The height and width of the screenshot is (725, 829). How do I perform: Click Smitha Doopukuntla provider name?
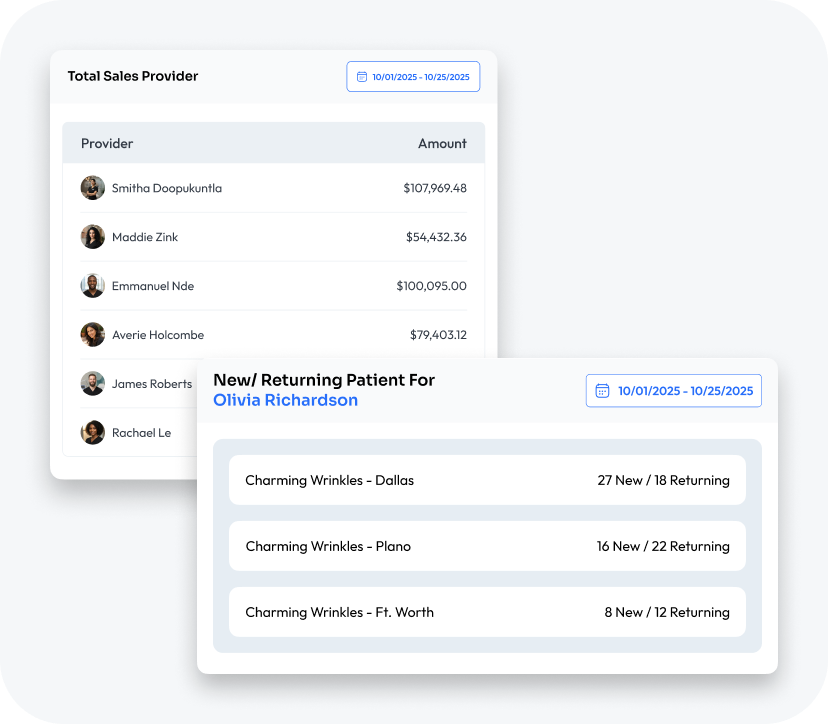pos(167,188)
